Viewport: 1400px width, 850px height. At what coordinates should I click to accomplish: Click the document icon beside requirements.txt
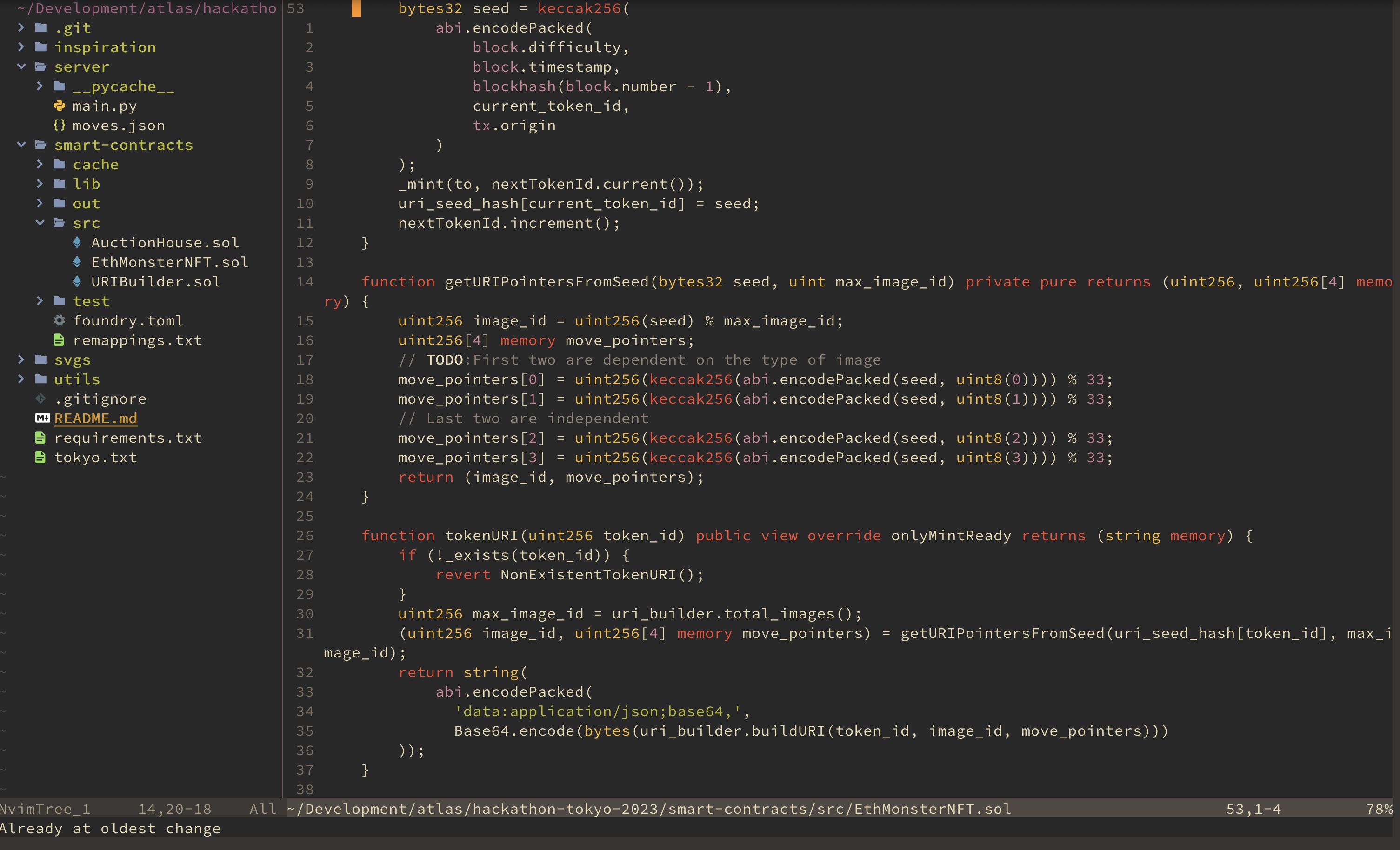point(40,438)
